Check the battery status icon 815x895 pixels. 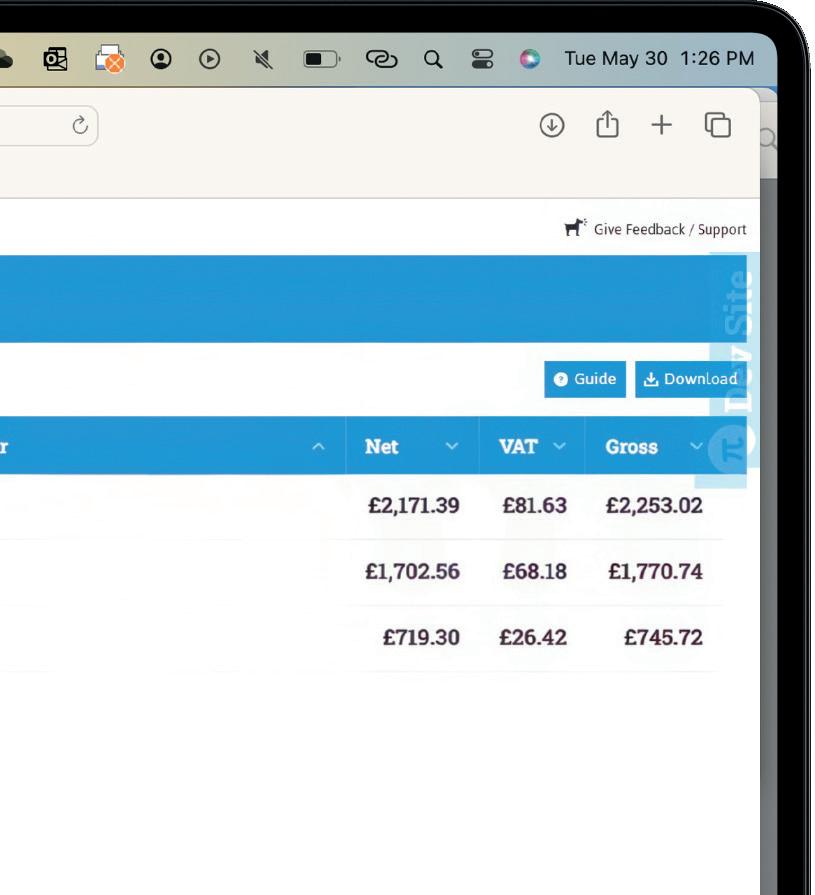[322, 59]
